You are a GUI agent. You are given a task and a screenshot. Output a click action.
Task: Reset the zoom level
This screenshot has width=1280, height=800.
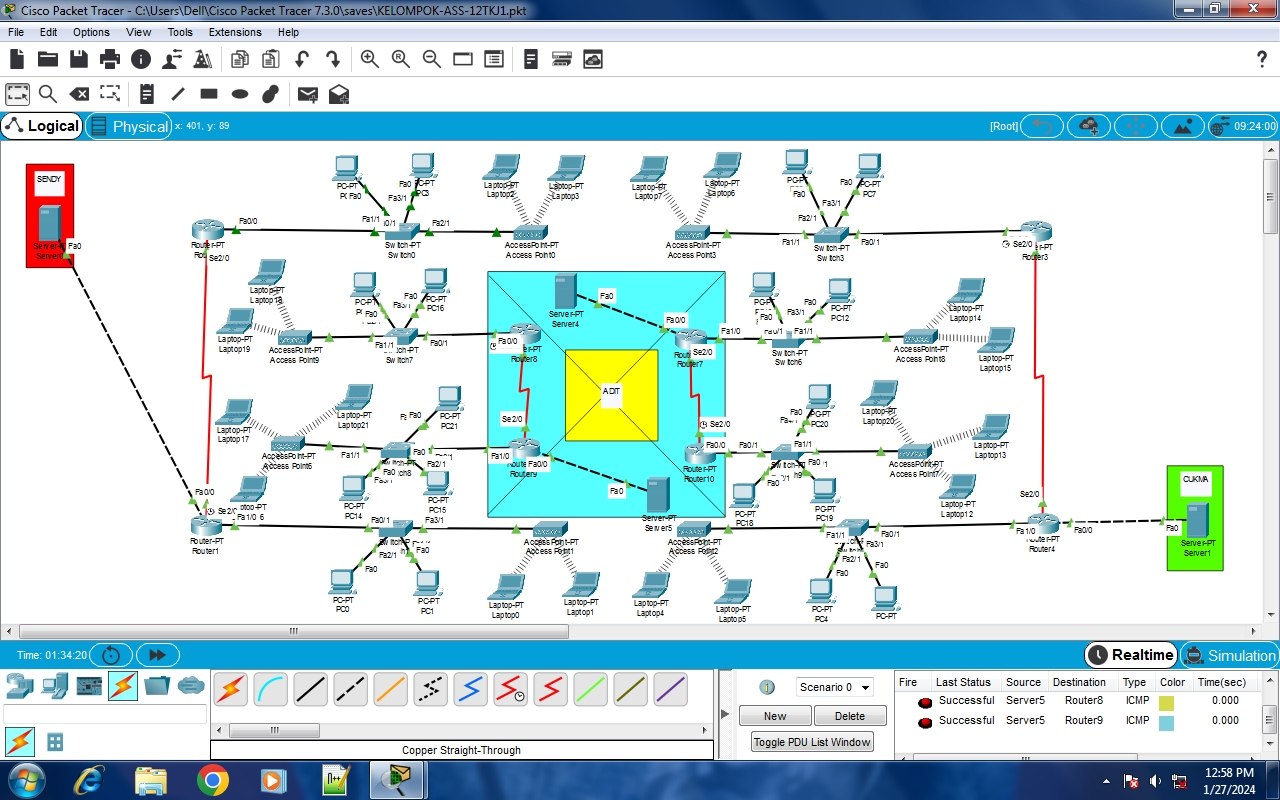(x=401, y=59)
